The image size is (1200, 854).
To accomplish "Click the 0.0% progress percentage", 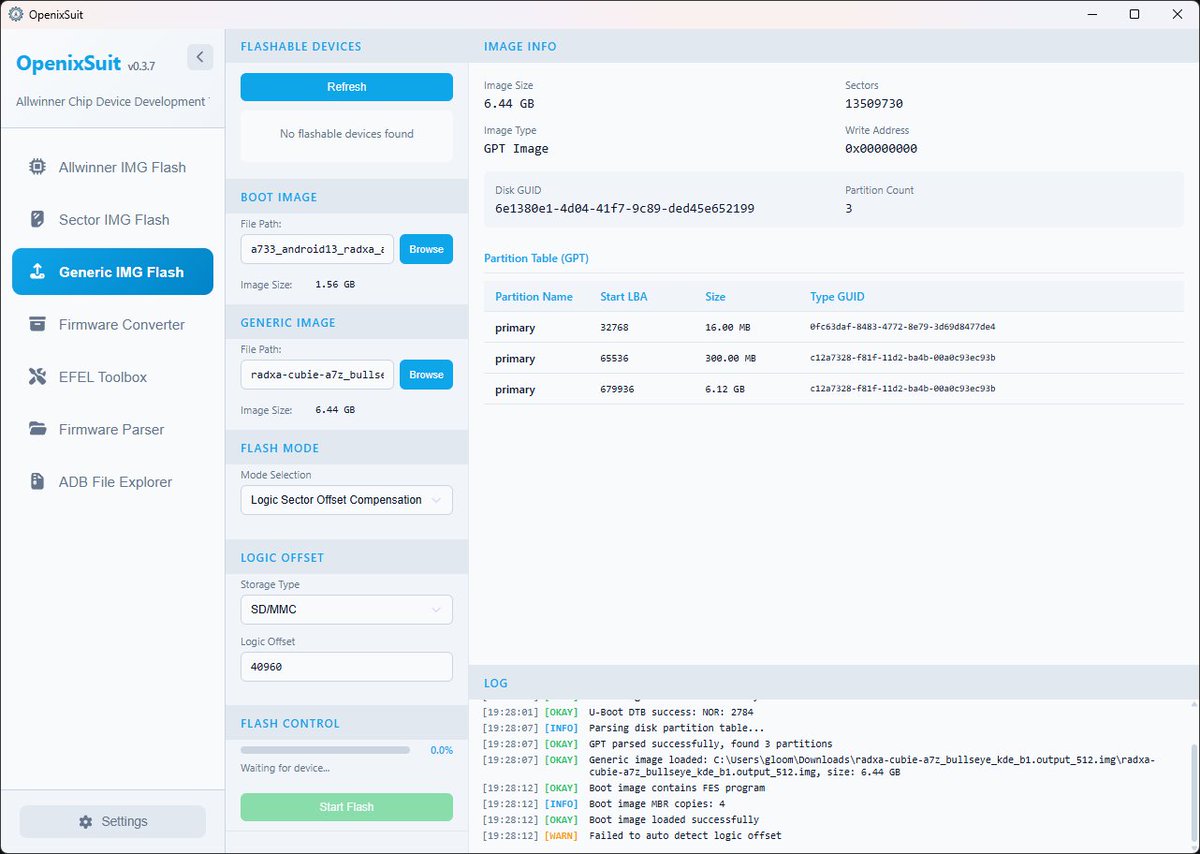I will [441, 750].
